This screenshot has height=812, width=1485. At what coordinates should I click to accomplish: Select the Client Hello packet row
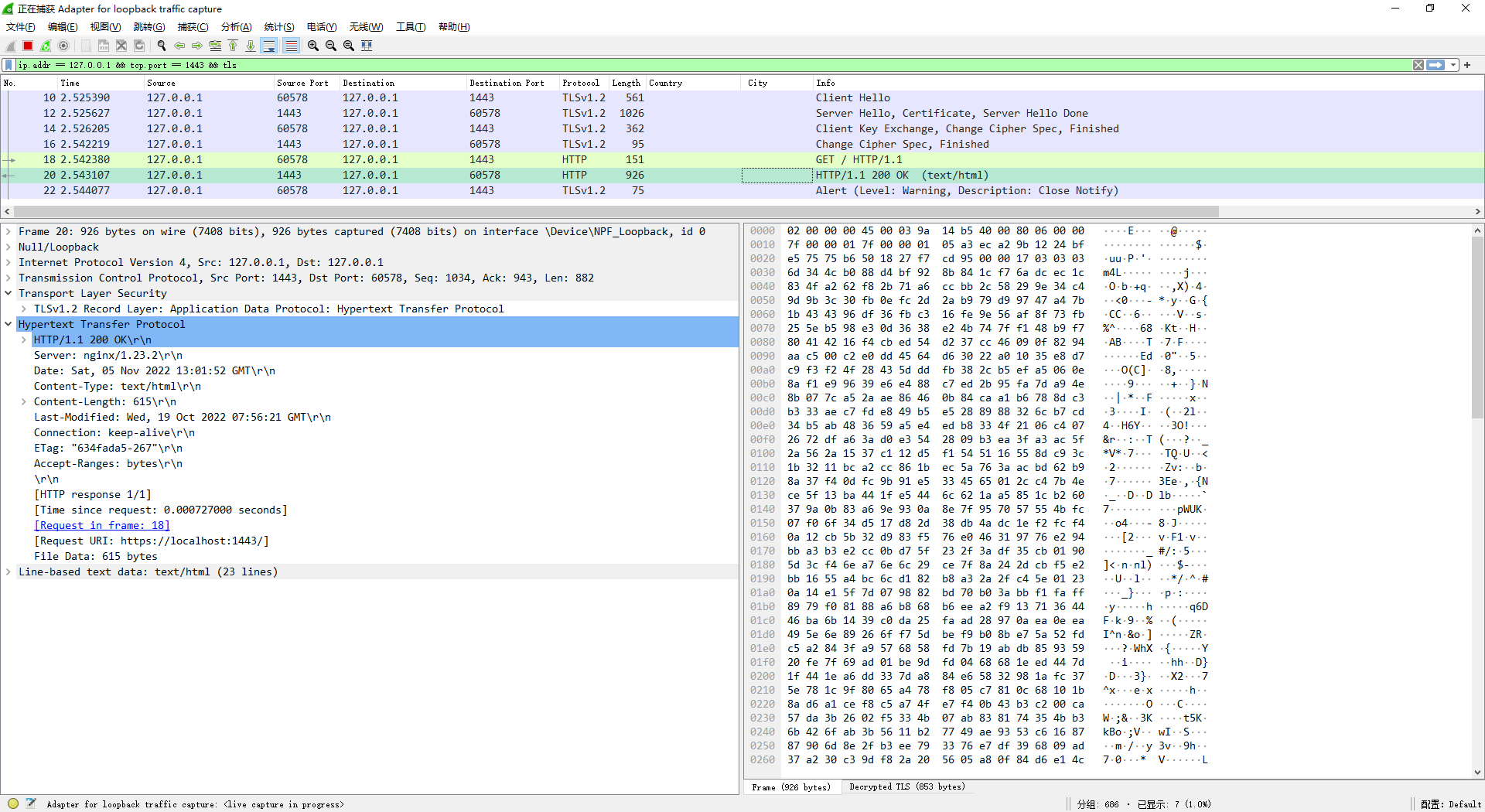click(x=742, y=97)
